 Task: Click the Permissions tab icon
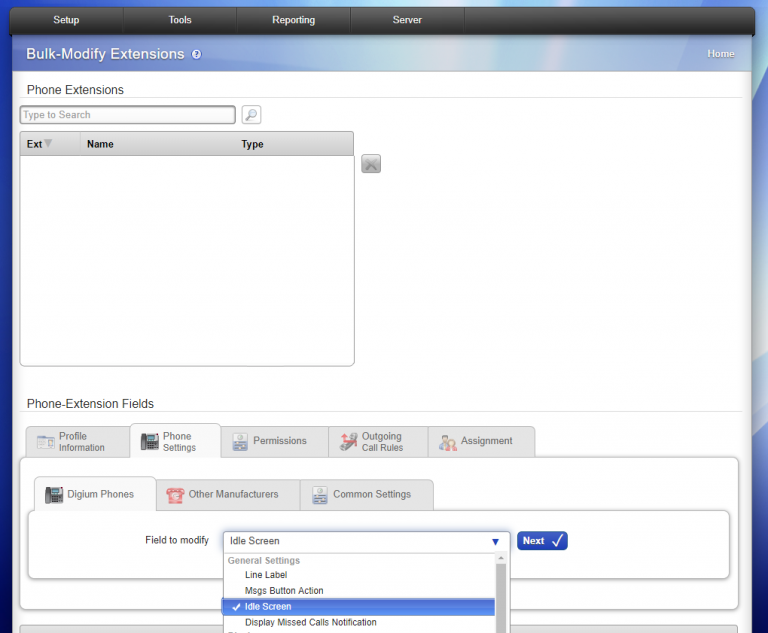point(240,441)
